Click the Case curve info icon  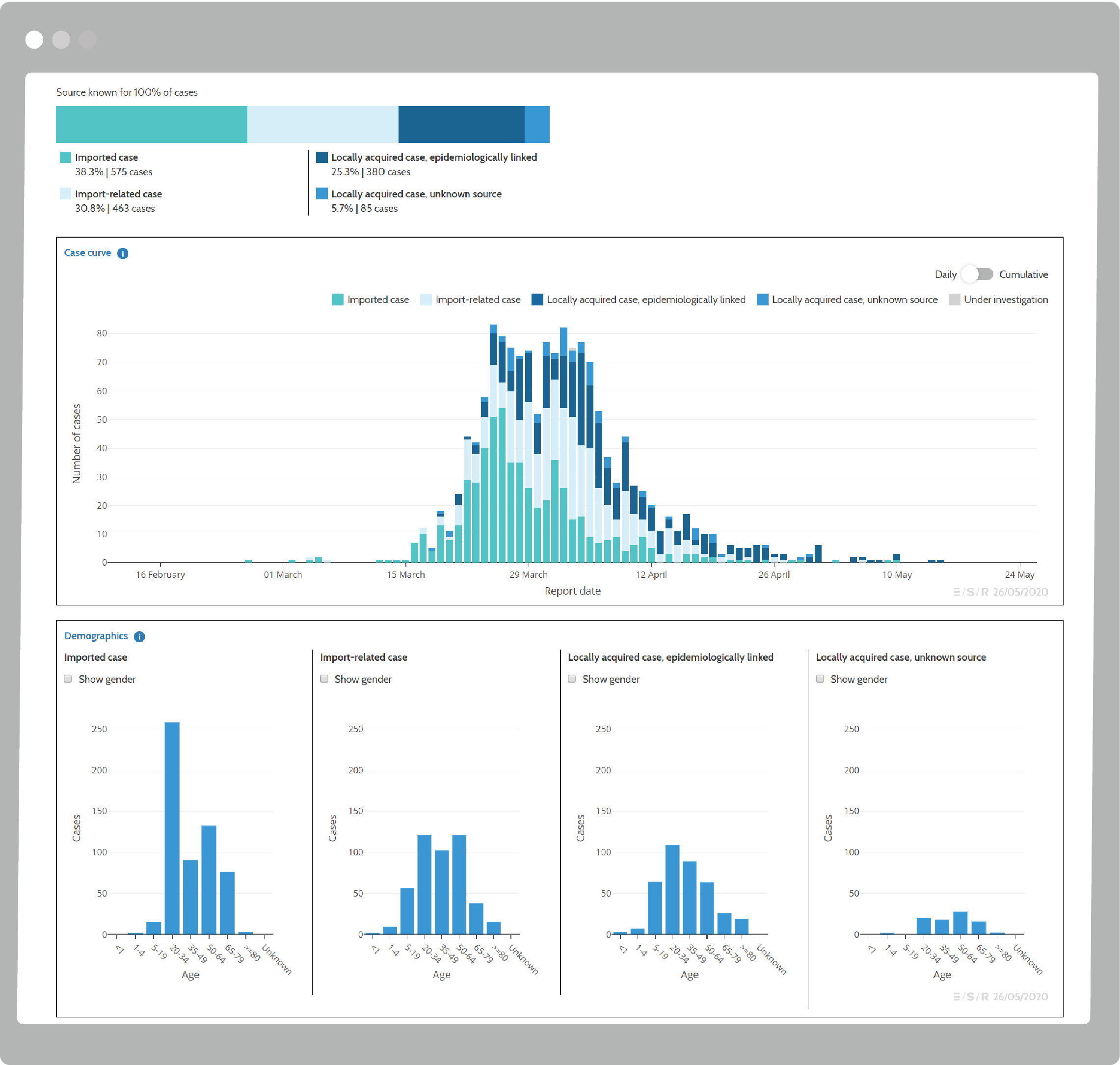click(x=123, y=253)
